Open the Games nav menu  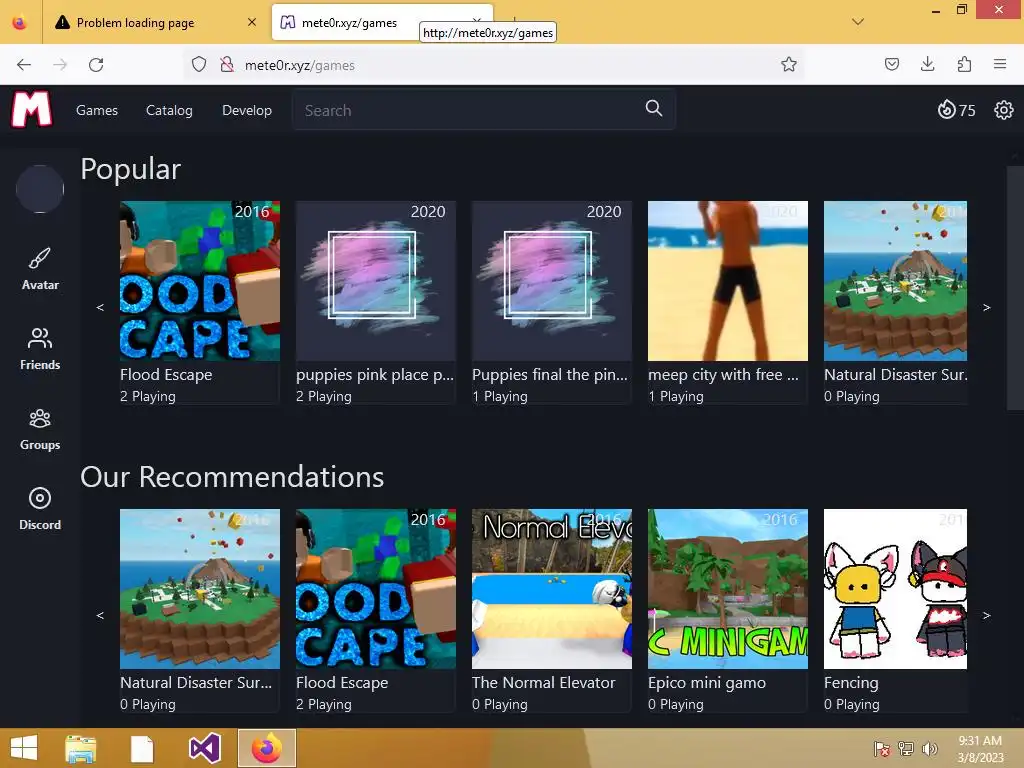pos(97,110)
